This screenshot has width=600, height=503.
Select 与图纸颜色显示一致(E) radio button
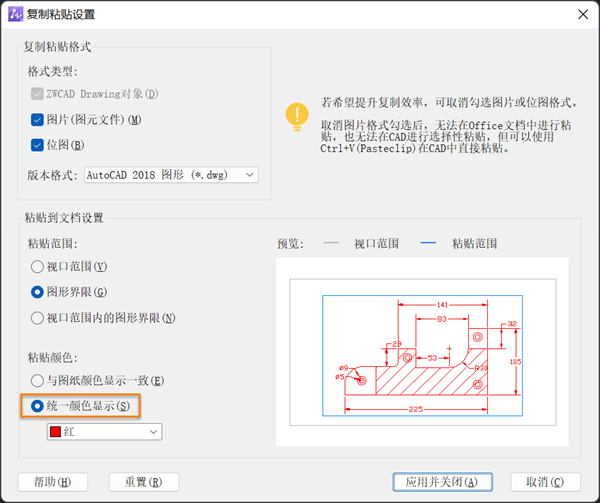coord(37,381)
